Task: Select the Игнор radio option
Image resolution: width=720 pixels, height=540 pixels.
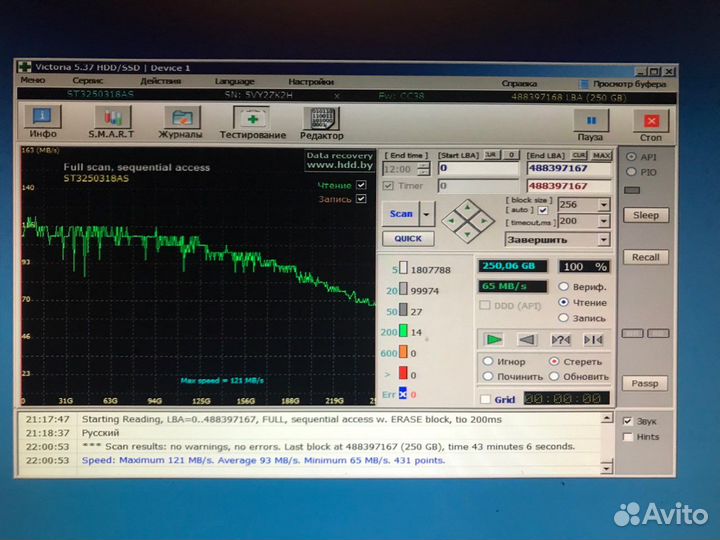Action: coord(488,362)
